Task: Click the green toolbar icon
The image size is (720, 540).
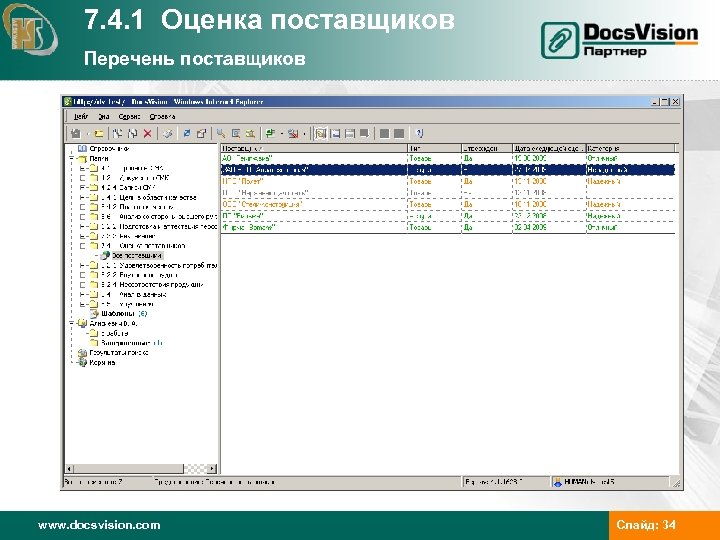Action: click(270, 134)
